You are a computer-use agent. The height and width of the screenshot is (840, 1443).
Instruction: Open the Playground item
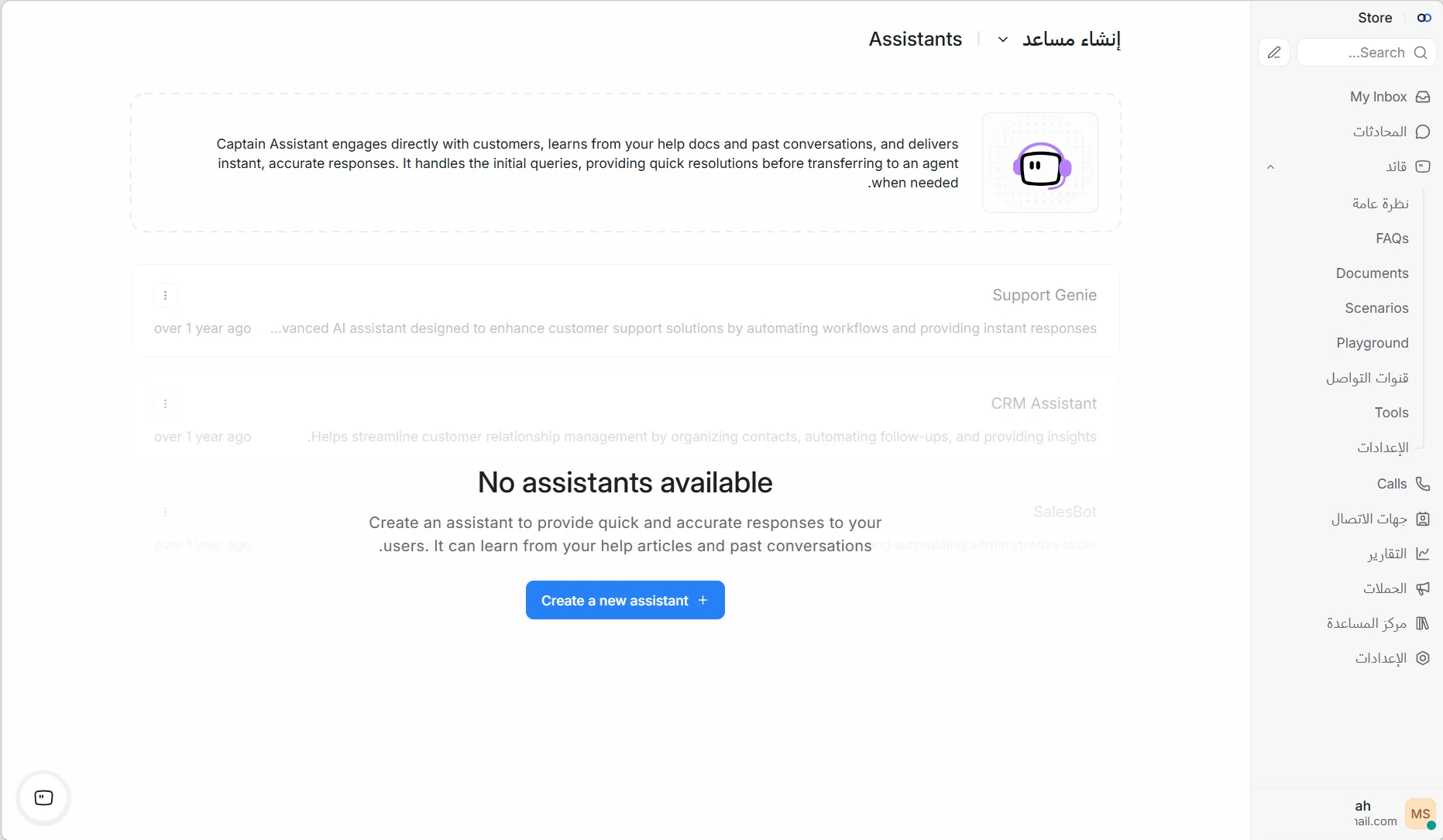[1372, 343]
